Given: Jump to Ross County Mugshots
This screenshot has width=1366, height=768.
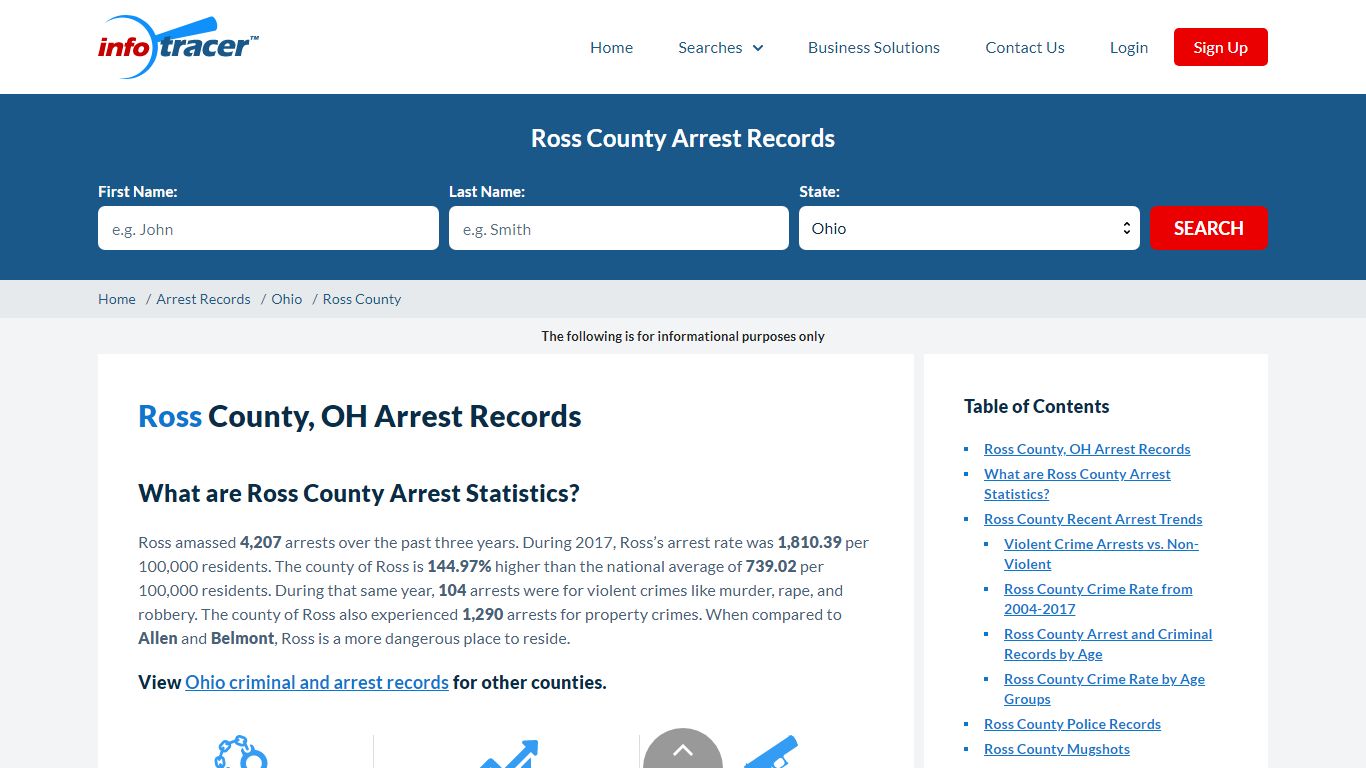Looking at the screenshot, I should point(1057,749).
